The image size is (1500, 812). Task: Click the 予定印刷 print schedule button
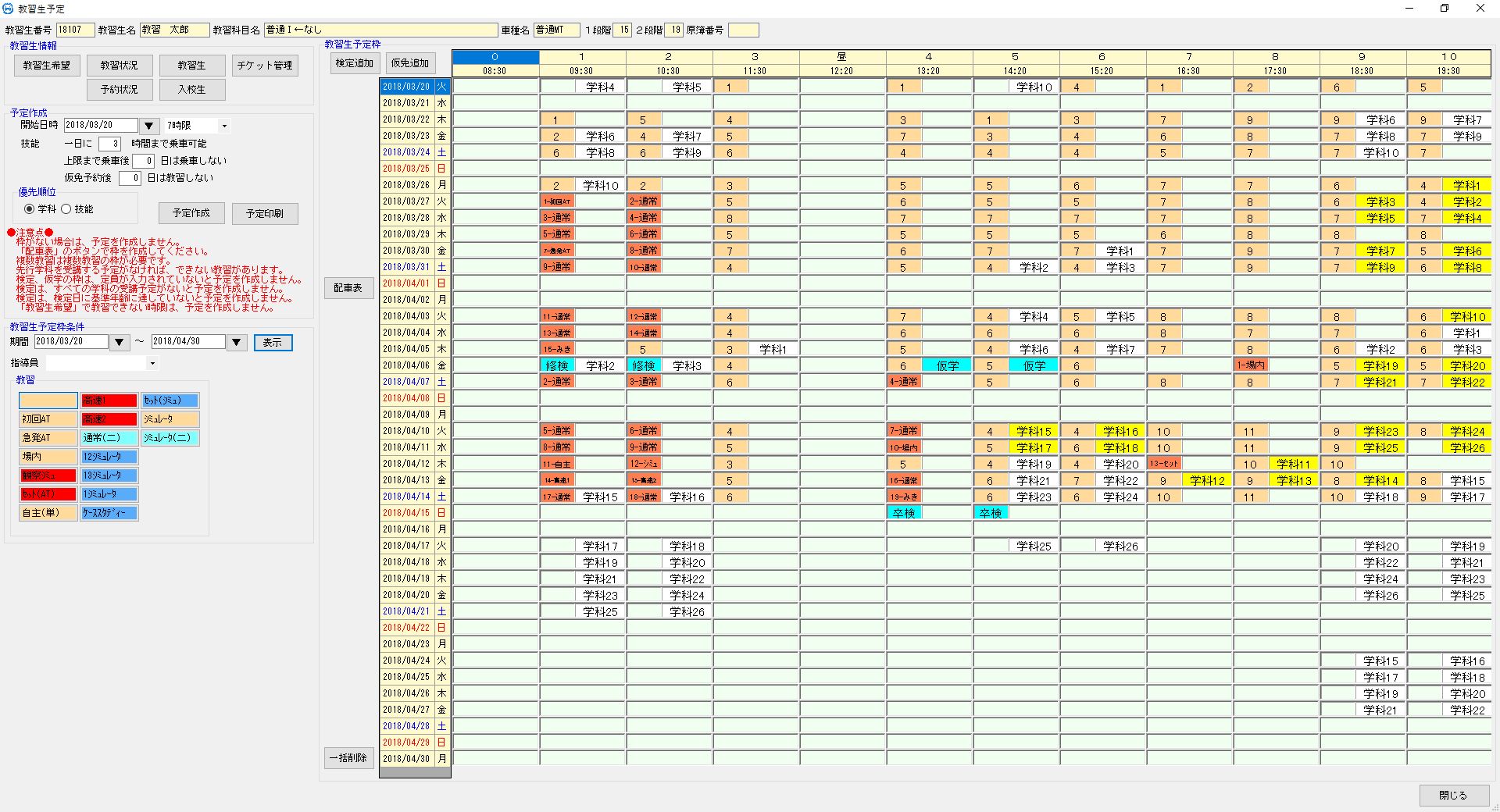tap(265, 213)
